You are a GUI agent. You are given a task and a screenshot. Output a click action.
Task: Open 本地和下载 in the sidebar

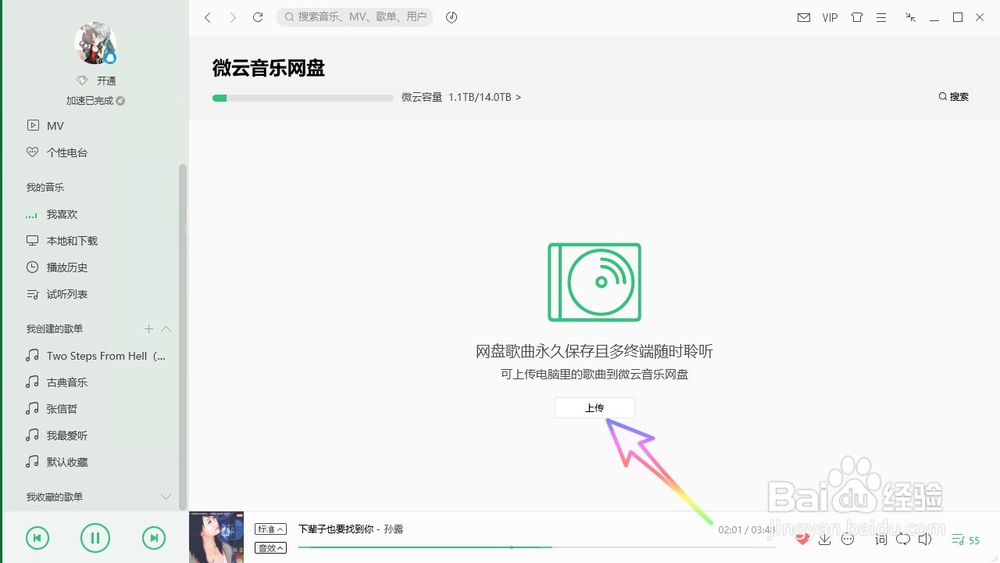61,241
